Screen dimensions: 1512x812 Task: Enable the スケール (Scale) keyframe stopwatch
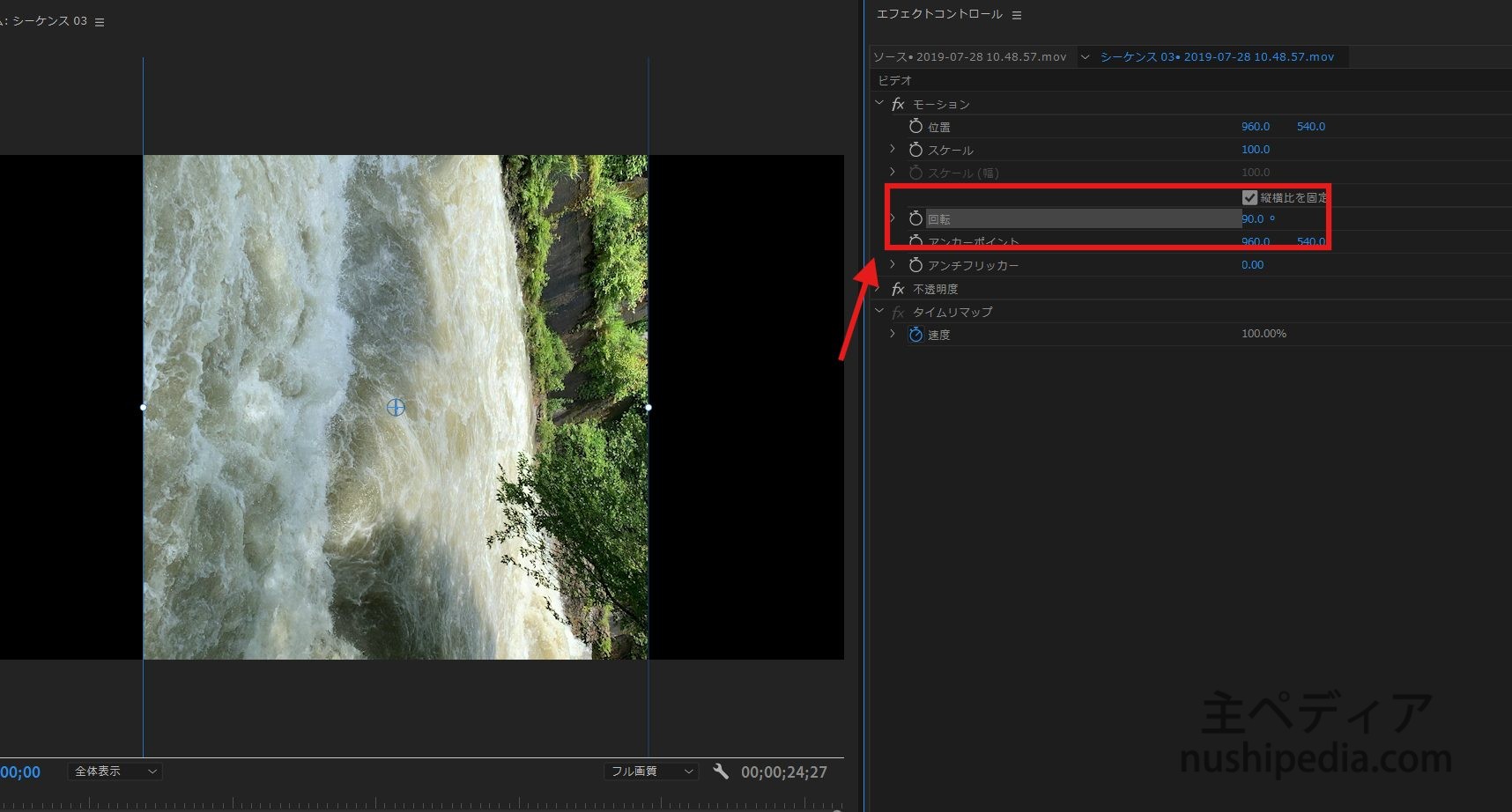[915, 150]
